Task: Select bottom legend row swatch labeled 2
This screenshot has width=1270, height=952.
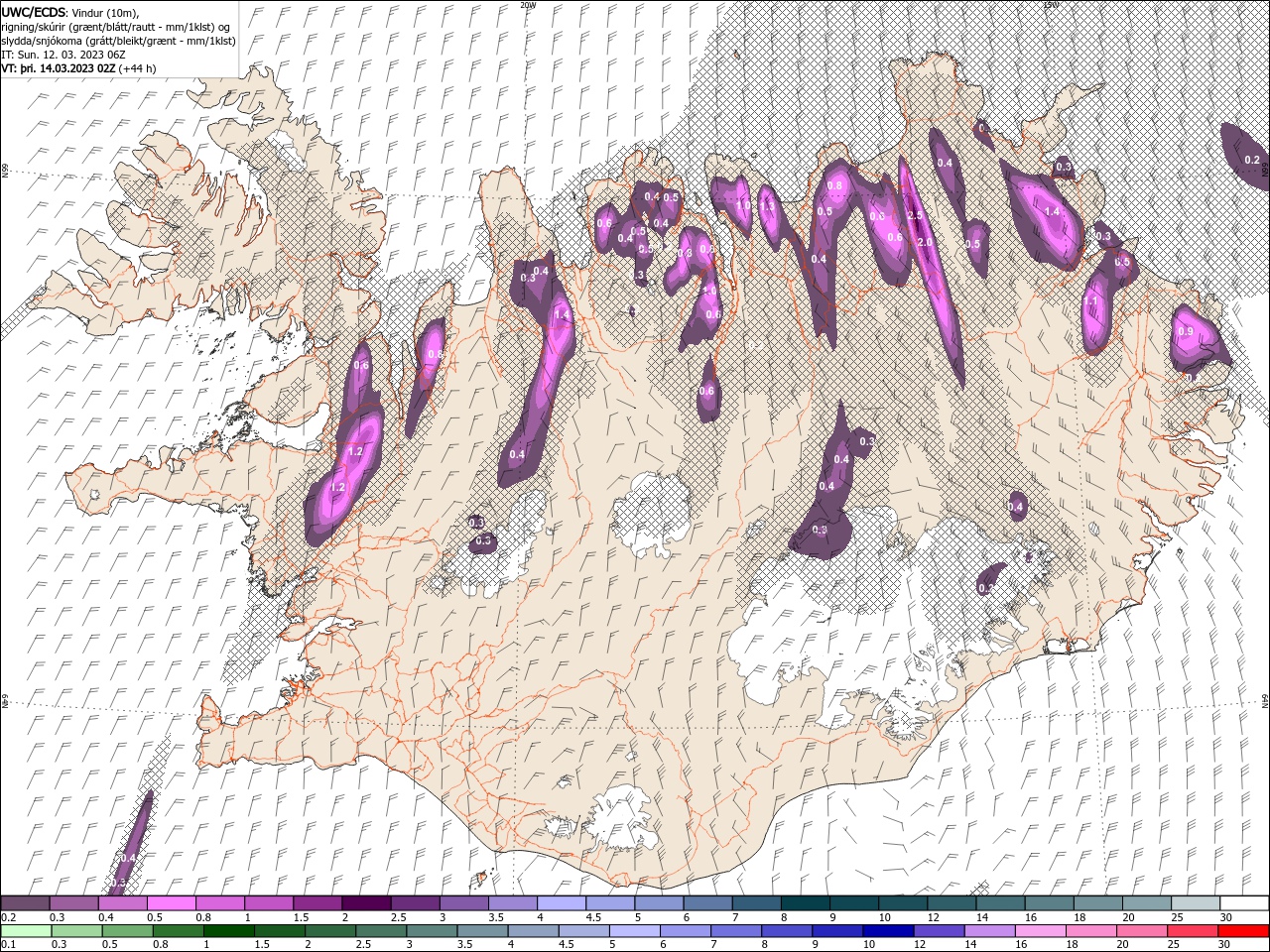Action: 330,931
